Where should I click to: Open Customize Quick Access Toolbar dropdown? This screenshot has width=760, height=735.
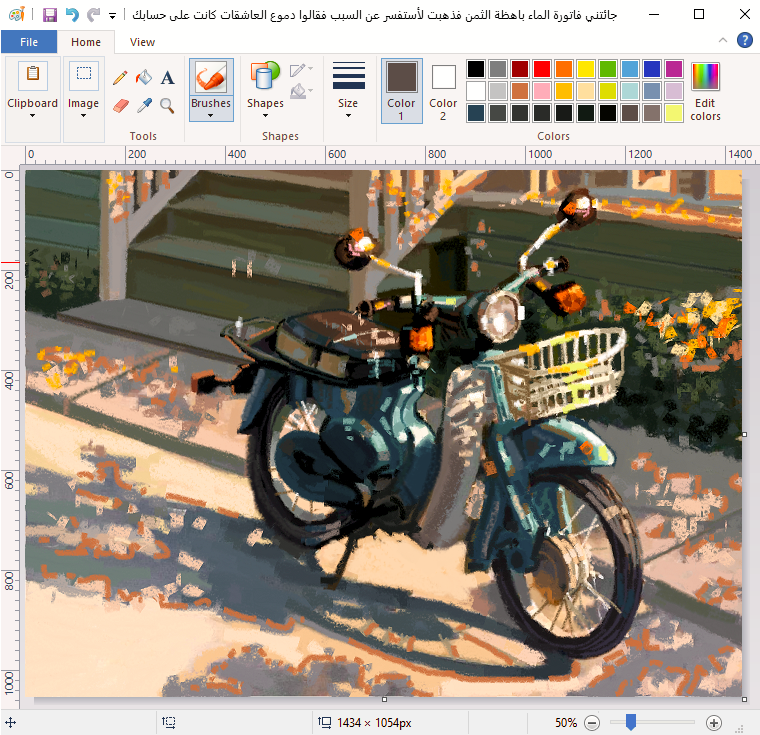[112, 16]
